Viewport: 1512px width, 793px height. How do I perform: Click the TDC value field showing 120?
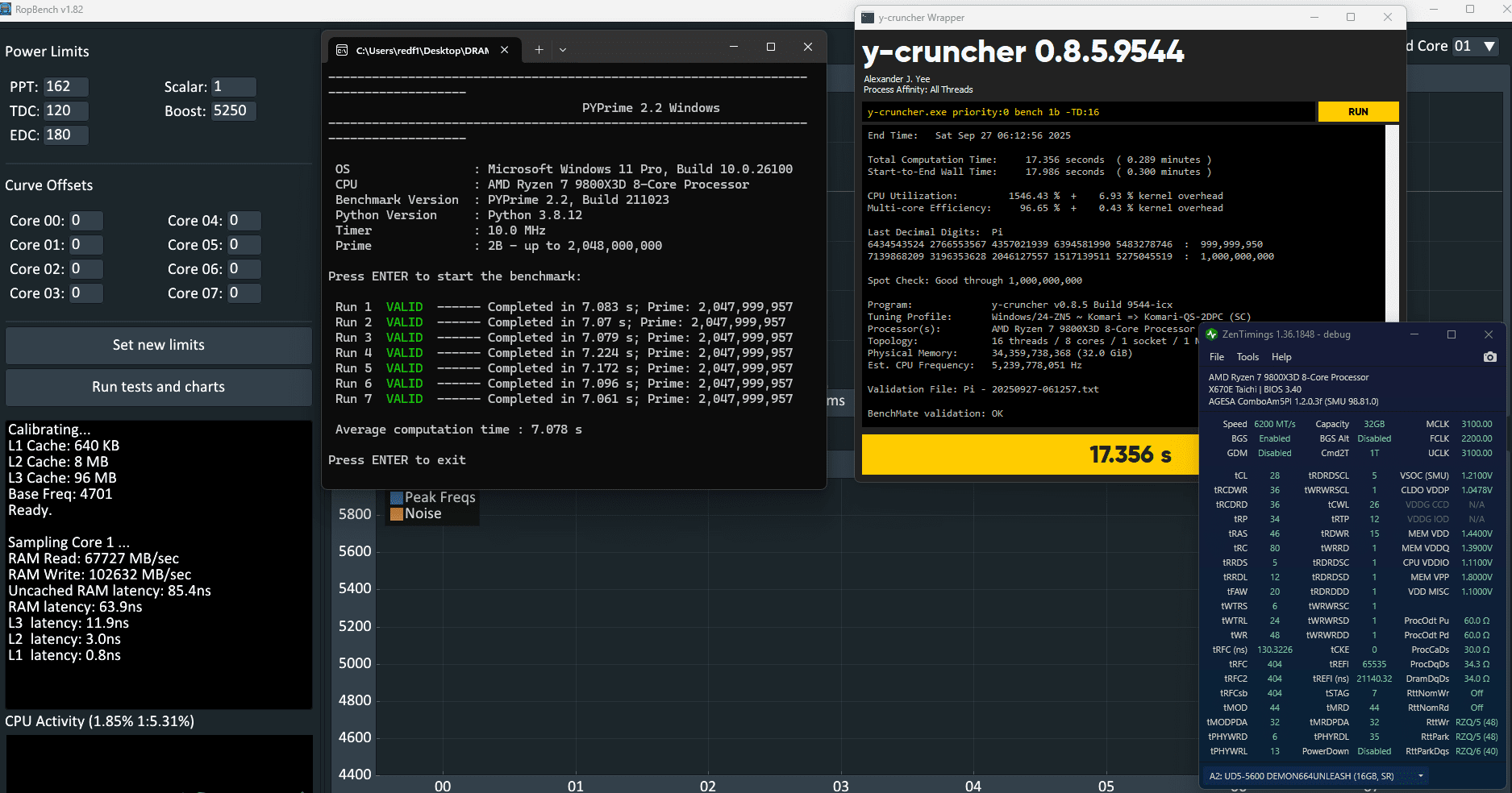point(66,111)
